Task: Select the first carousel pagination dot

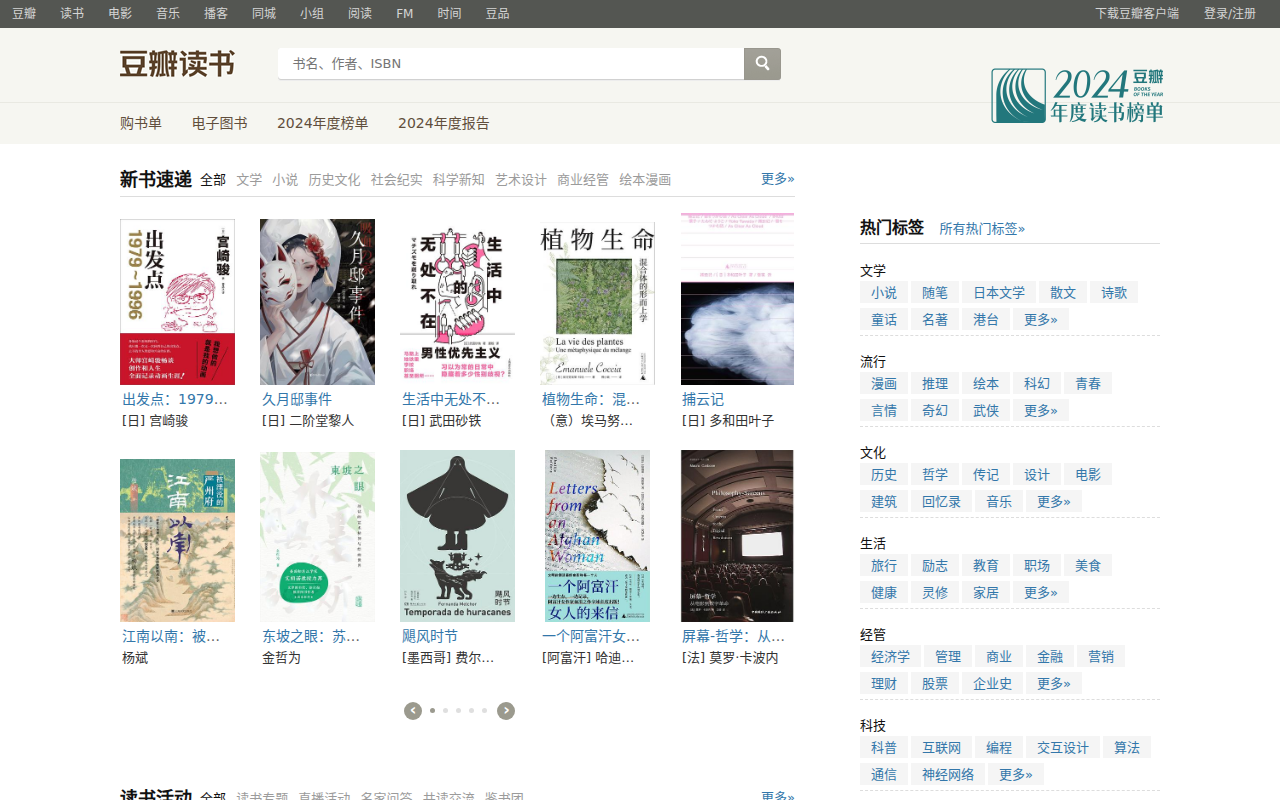Action: pyautogui.click(x=432, y=711)
